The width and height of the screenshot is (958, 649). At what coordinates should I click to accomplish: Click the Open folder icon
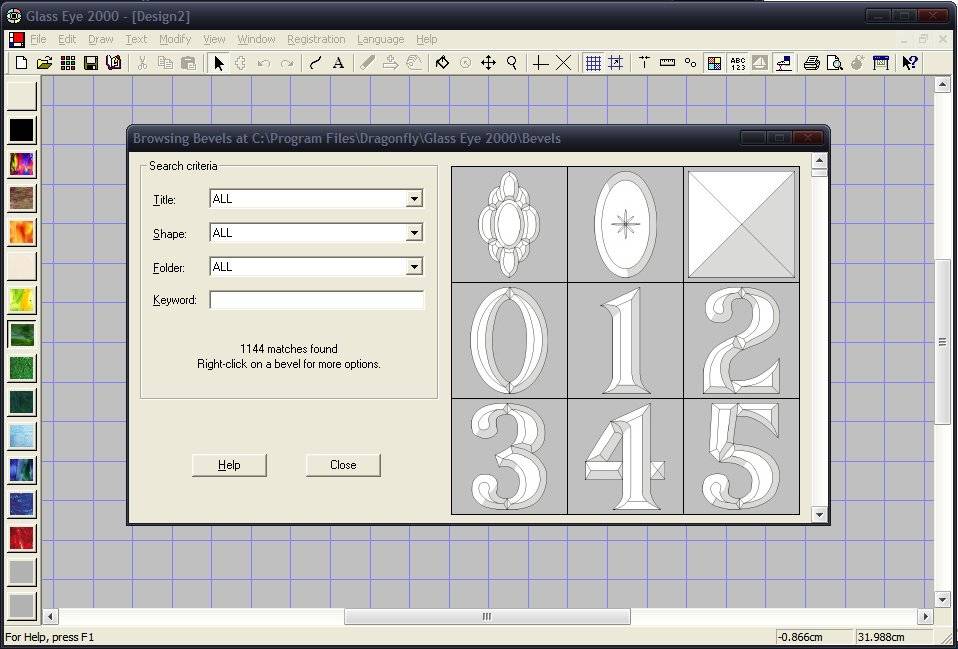(44, 62)
